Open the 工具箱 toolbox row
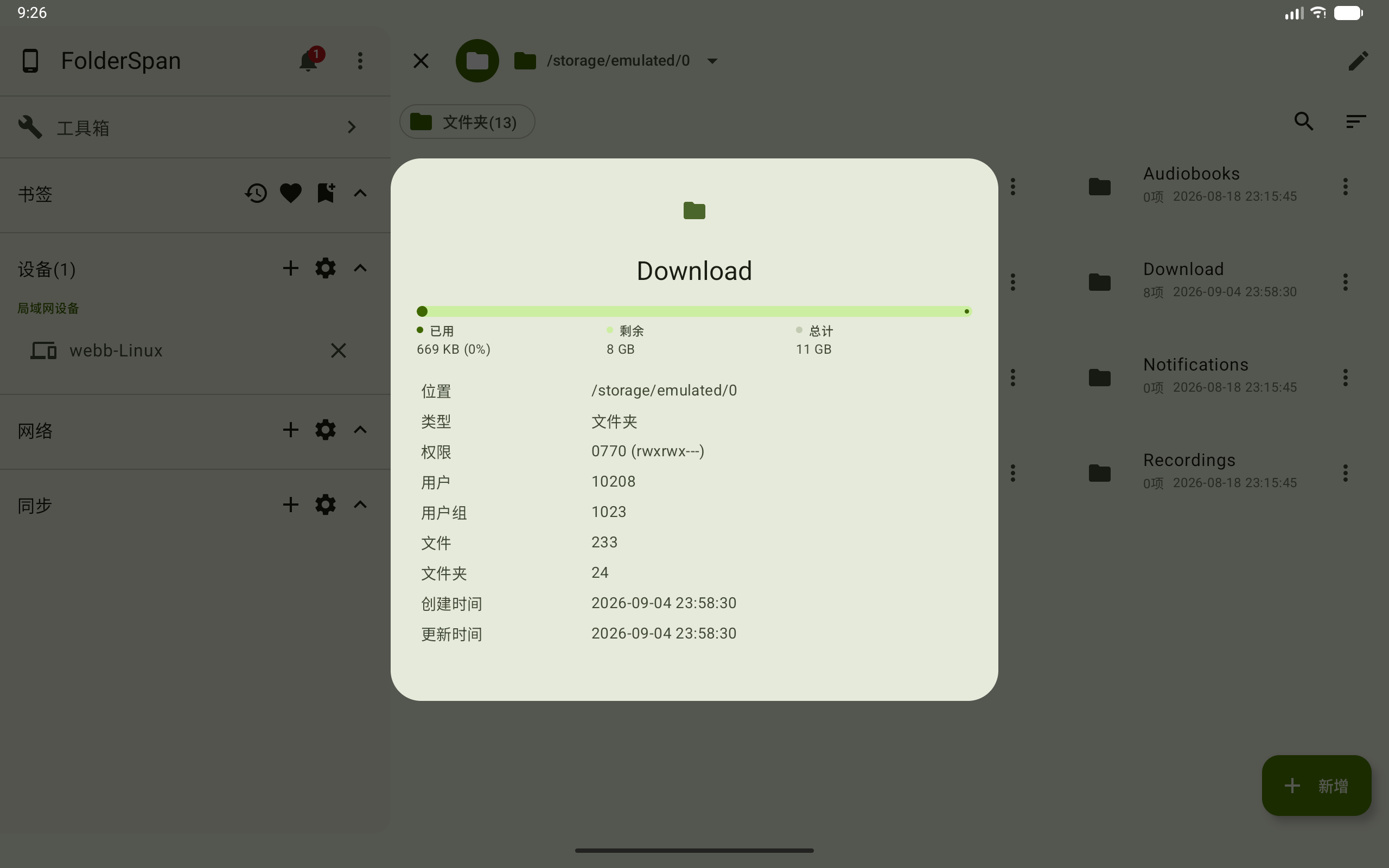This screenshot has width=1389, height=868. point(195,127)
